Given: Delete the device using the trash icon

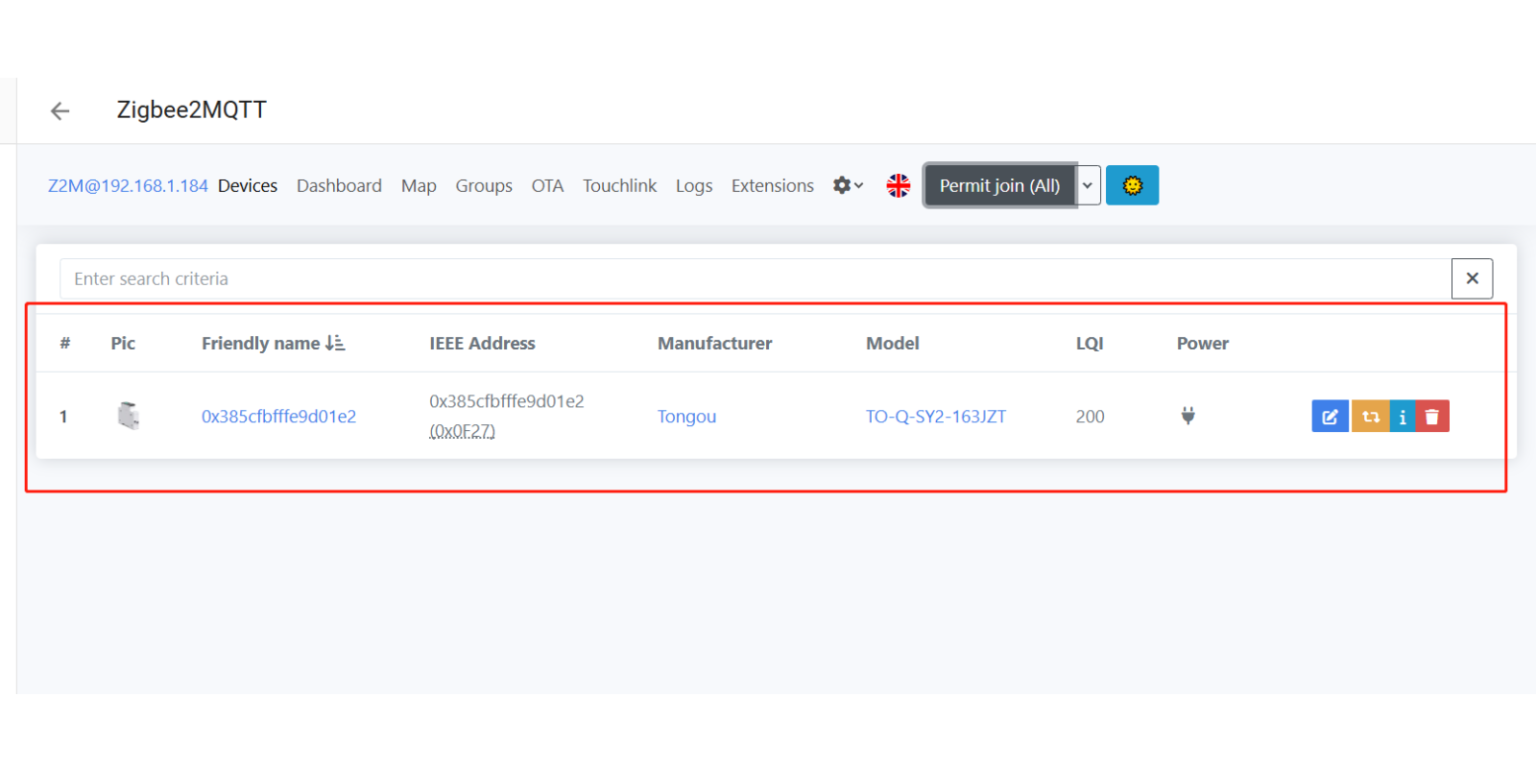Looking at the screenshot, I should (1432, 416).
